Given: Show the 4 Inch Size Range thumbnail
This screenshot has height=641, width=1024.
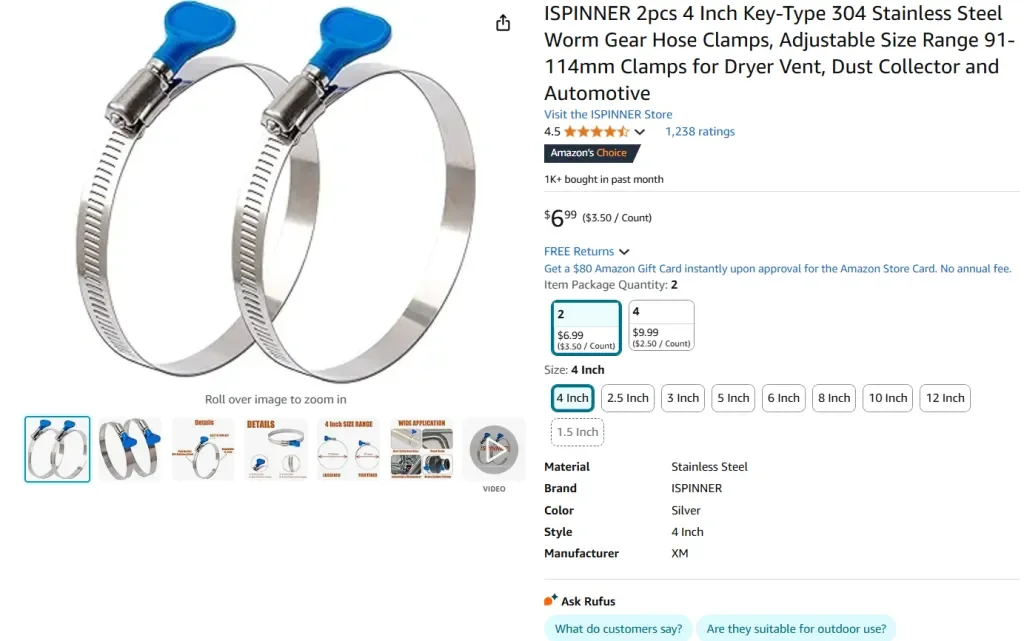Looking at the screenshot, I should (349, 449).
